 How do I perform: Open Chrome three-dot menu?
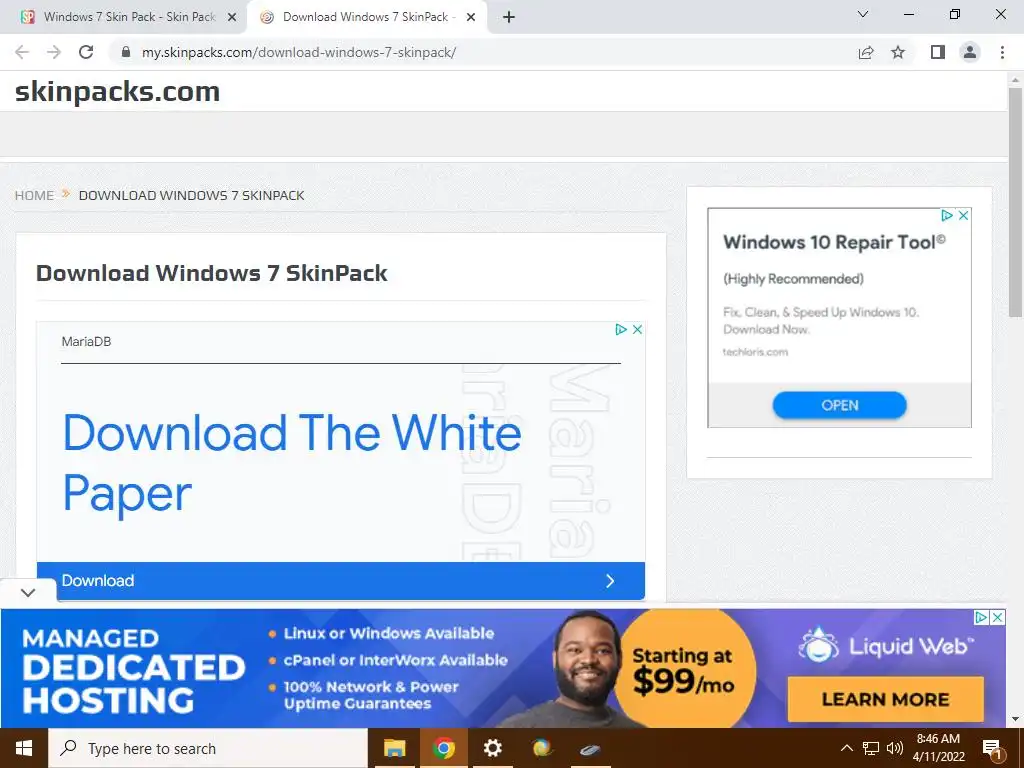[x=1002, y=52]
